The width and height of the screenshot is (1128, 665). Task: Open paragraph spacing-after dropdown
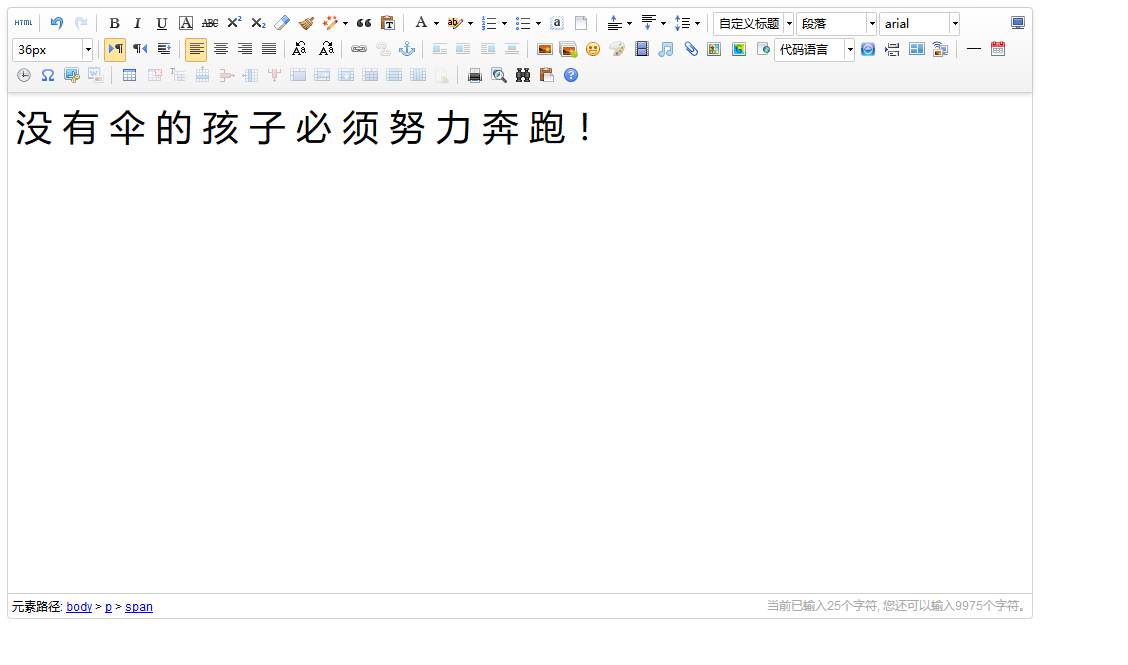tap(663, 23)
